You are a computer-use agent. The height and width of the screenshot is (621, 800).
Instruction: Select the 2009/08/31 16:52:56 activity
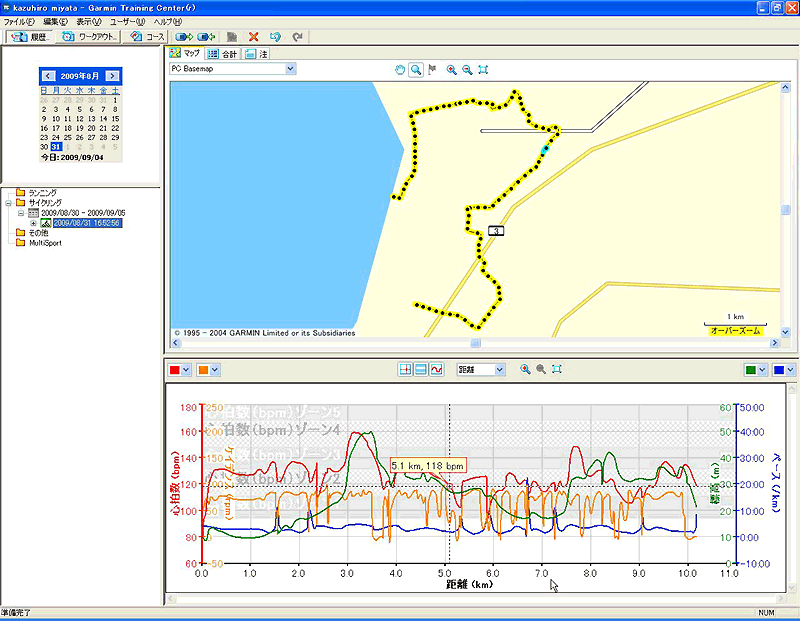point(87,223)
